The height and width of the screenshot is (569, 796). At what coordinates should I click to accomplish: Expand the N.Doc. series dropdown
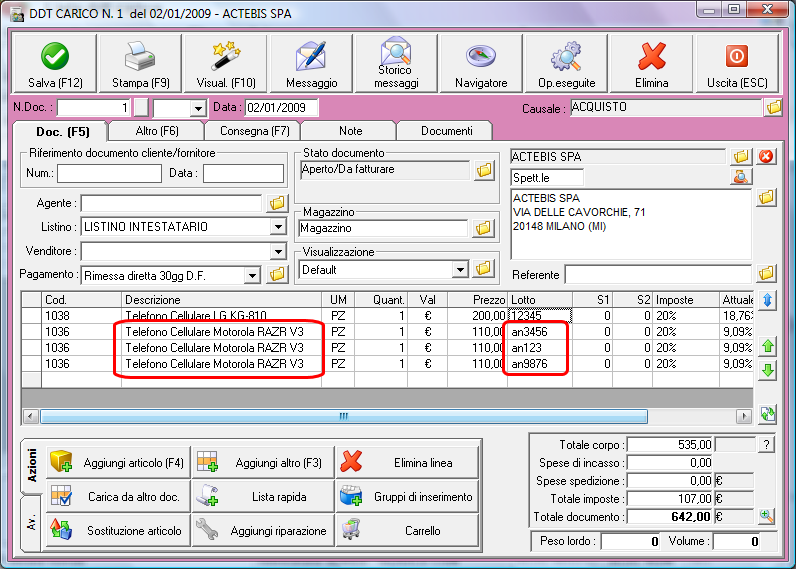(x=198, y=108)
